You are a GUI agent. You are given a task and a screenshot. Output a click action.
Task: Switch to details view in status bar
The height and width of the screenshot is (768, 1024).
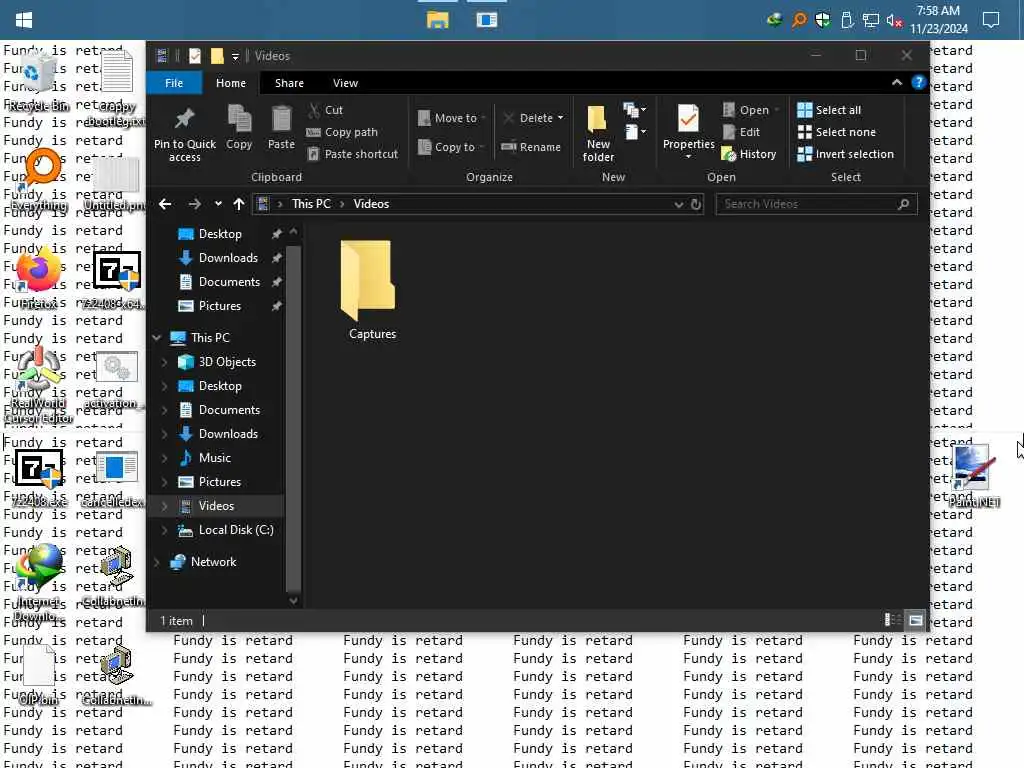pyautogui.click(x=891, y=620)
